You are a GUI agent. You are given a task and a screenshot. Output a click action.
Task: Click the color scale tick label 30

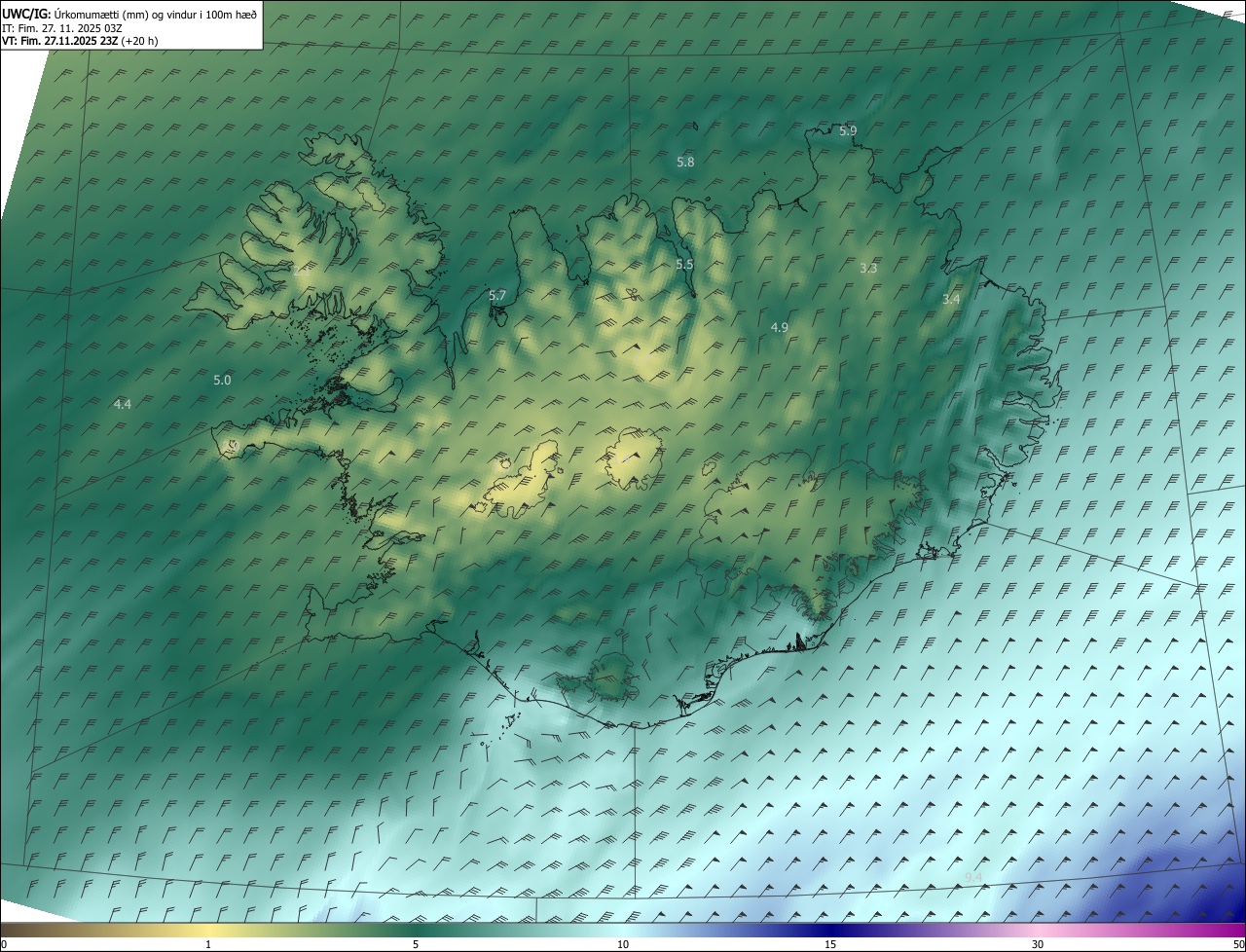1038,944
